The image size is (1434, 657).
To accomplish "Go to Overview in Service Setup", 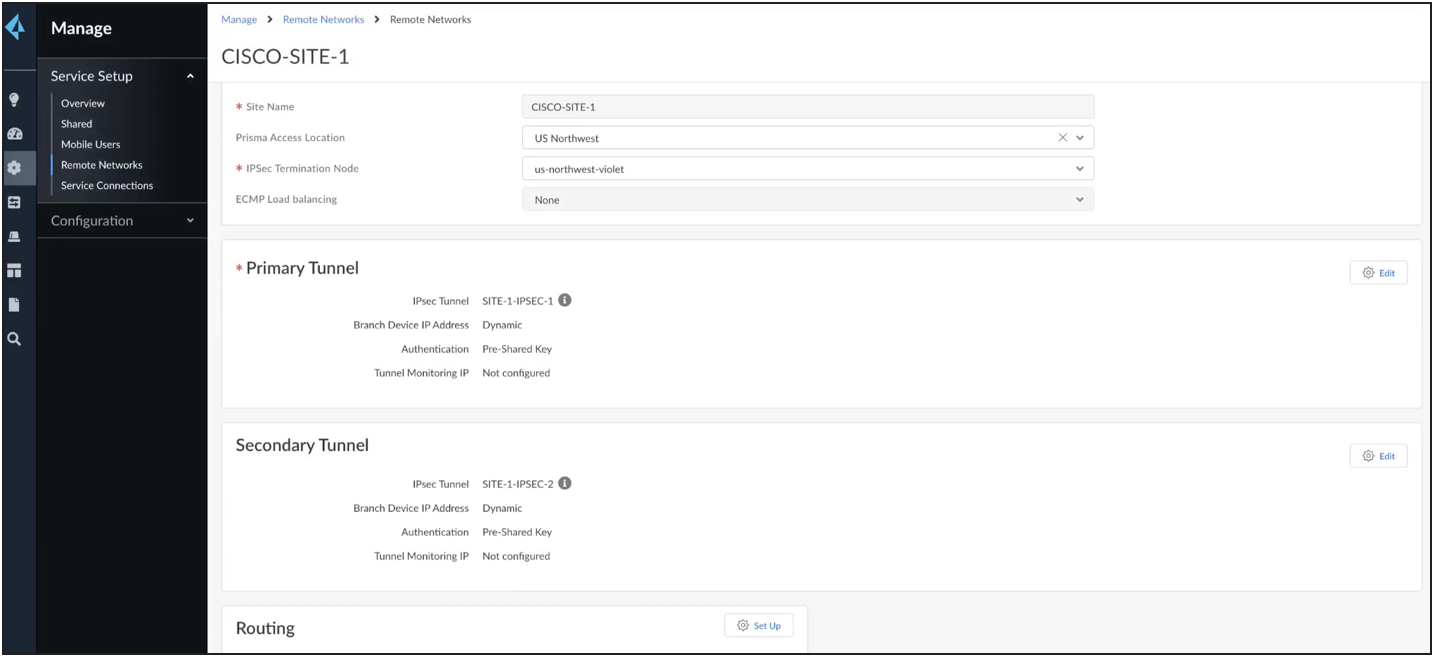I will [x=83, y=103].
